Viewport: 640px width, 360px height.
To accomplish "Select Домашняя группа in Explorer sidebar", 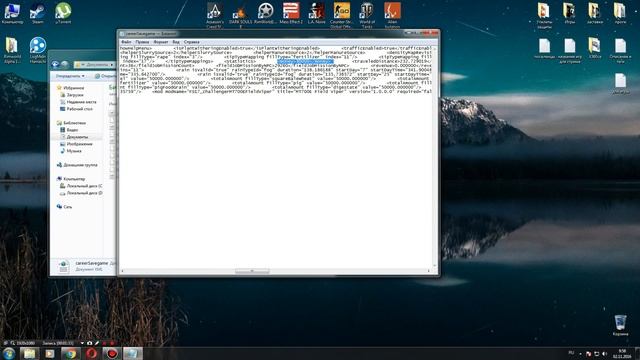I will (x=77, y=165).
